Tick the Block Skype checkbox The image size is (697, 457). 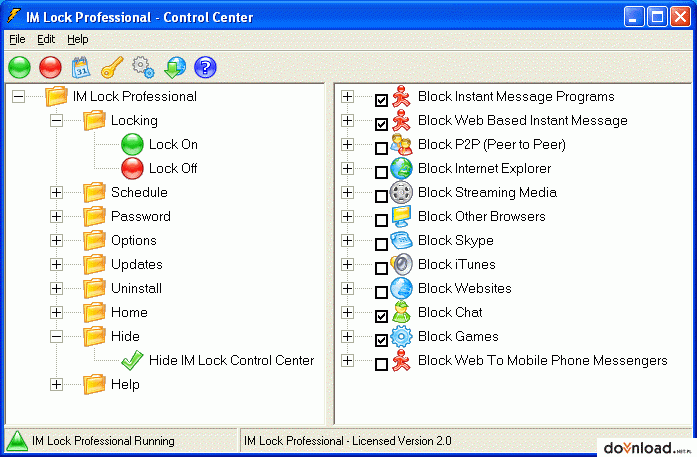pyautogui.click(x=381, y=244)
